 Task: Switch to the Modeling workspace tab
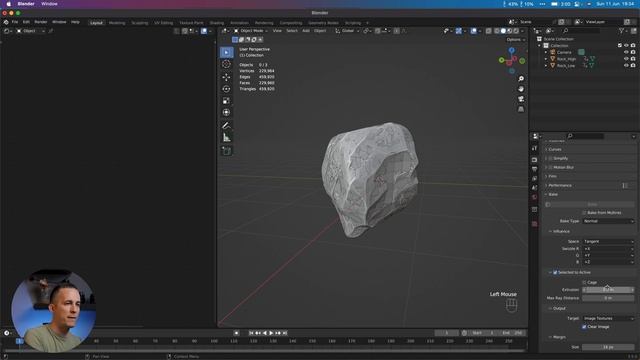(117, 23)
